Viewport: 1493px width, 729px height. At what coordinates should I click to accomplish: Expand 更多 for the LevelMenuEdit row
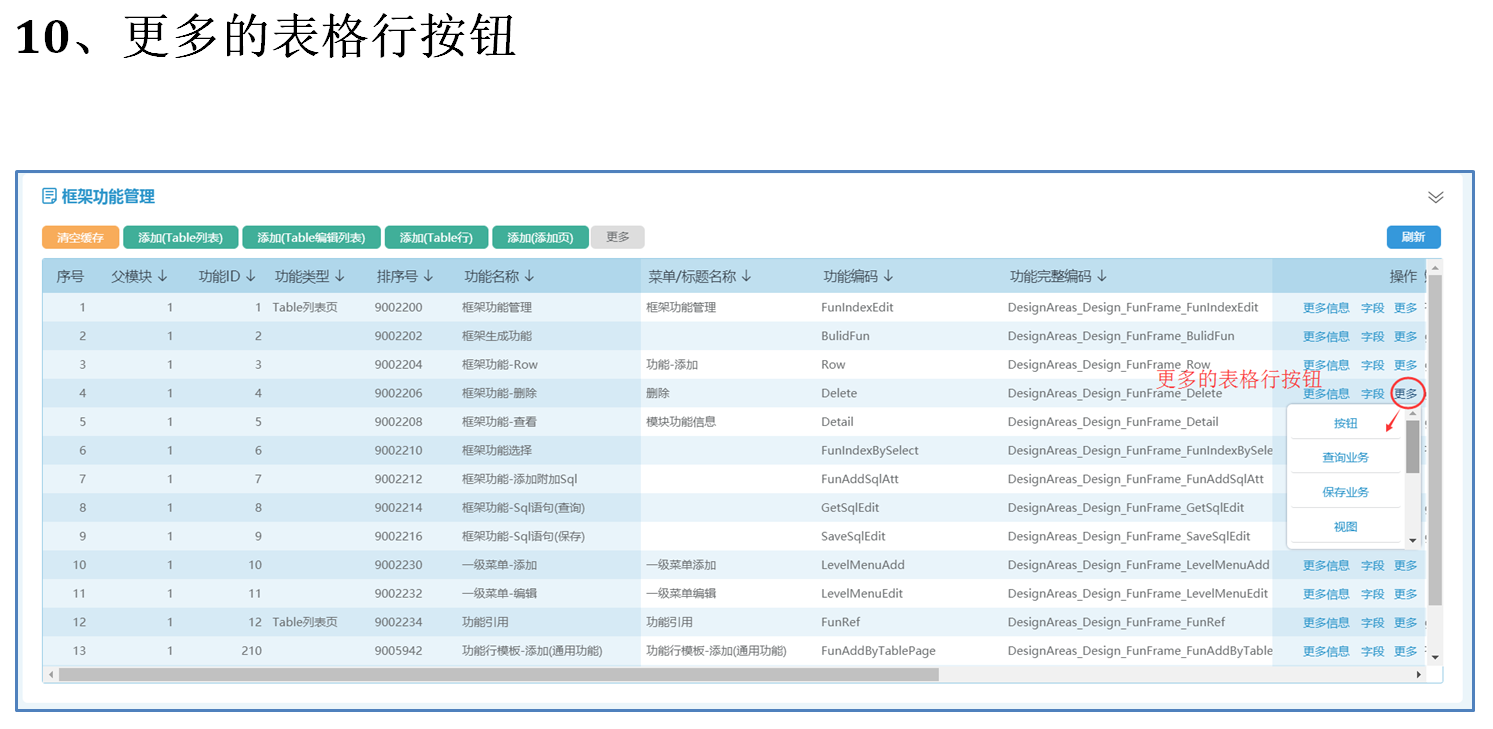click(1406, 594)
